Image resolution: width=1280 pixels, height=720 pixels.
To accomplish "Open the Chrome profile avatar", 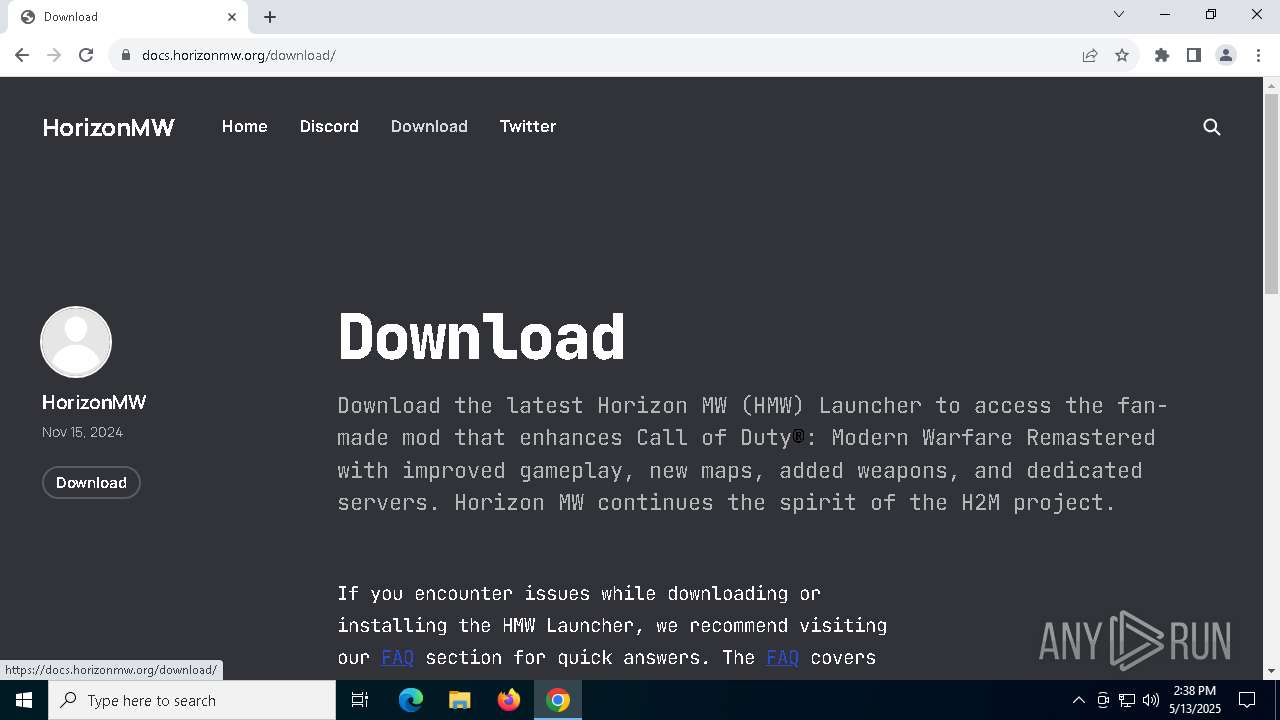I will tap(1226, 55).
